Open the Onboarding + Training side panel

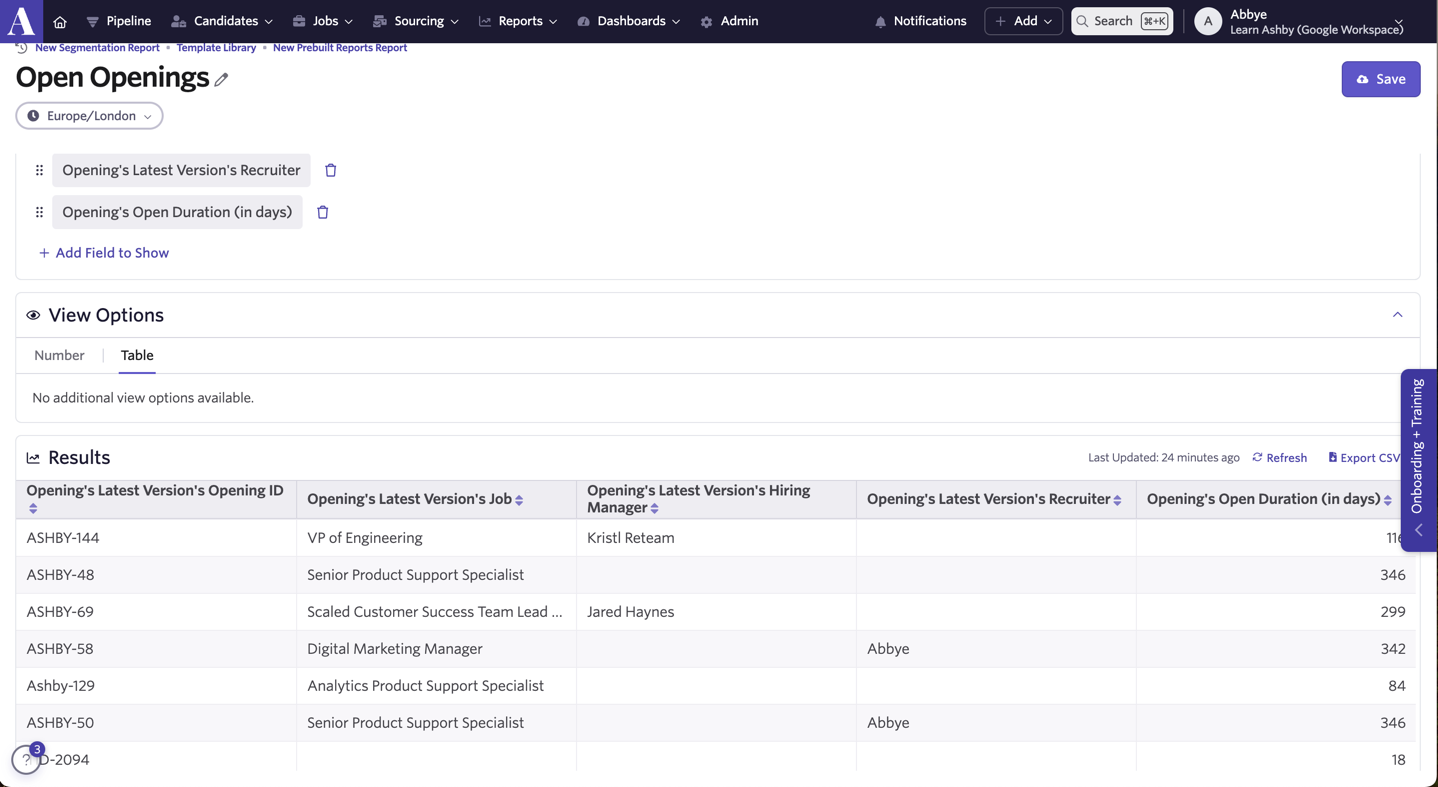1418,460
